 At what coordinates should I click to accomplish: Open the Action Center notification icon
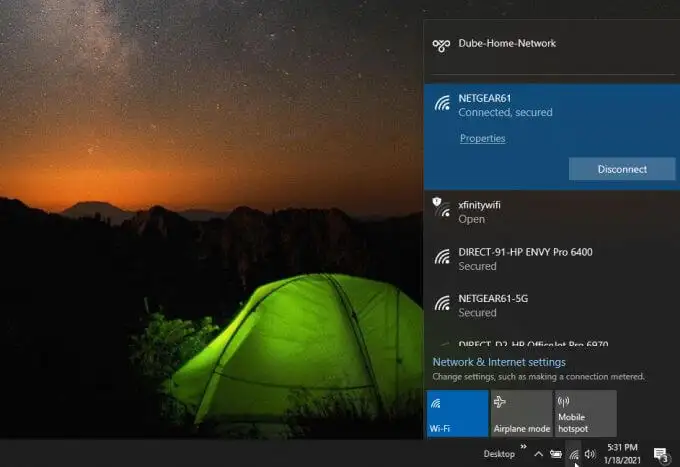(661, 455)
